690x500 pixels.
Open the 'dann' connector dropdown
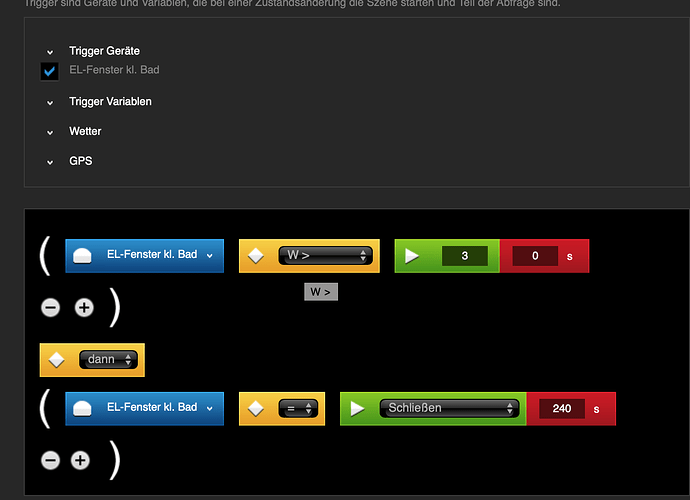click(x=108, y=360)
